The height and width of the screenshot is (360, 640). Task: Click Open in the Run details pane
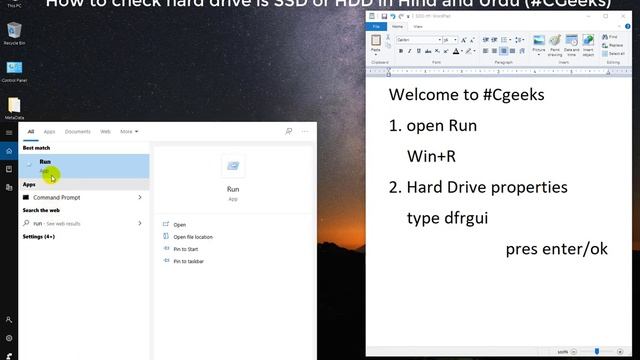(x=180, y=224)
